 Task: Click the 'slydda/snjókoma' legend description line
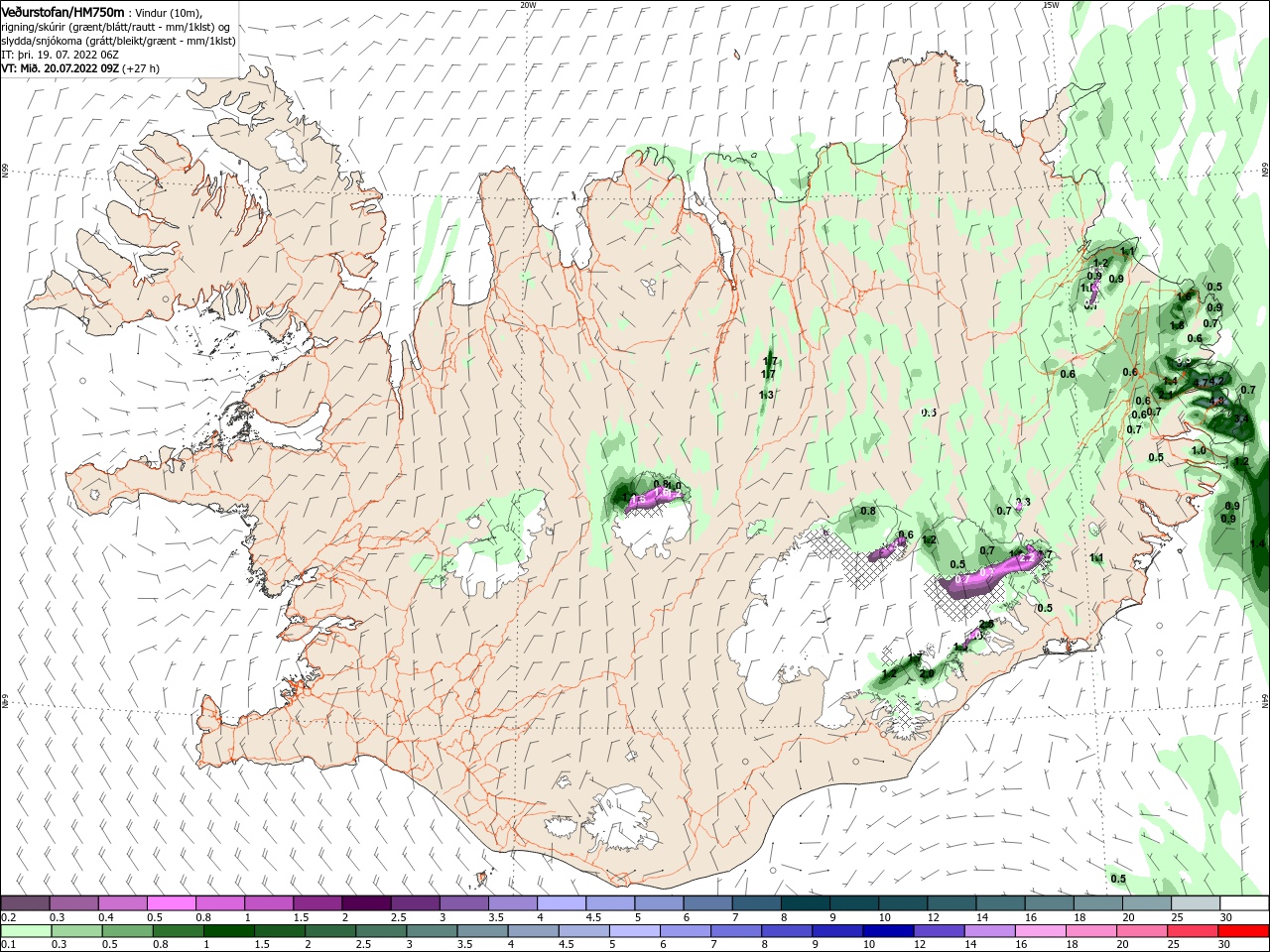[118, 41]
